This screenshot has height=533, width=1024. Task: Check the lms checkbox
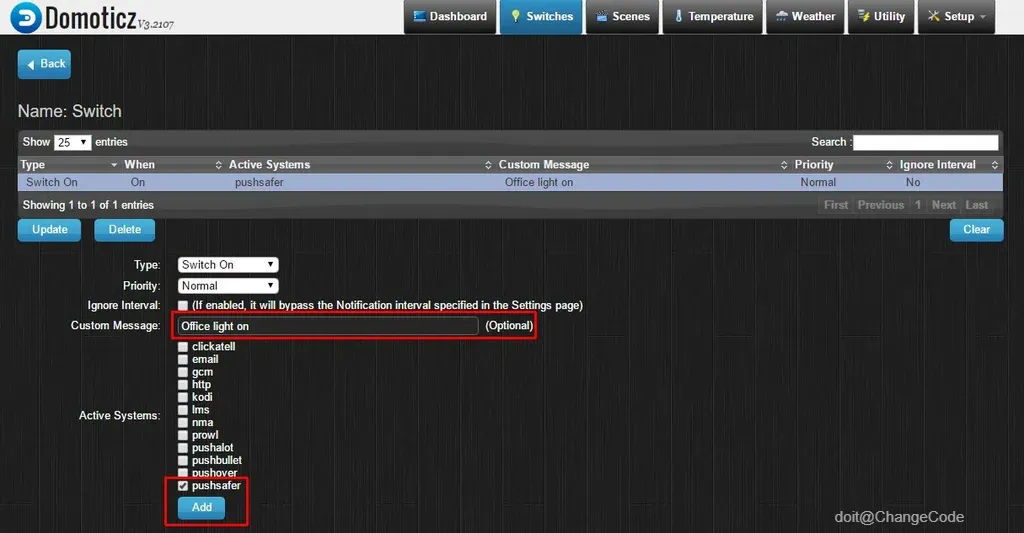(x=183, y=410)
